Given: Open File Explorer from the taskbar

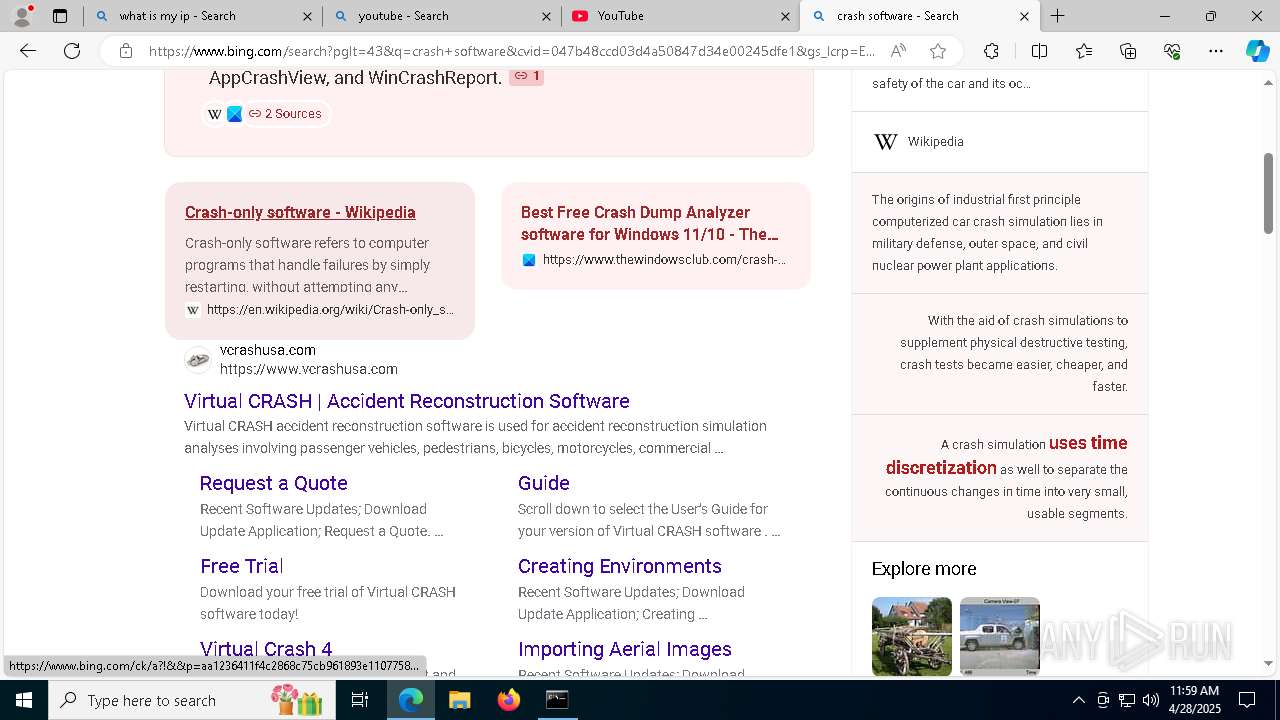Looking at the screenshot, I should [x=459, y=700].
